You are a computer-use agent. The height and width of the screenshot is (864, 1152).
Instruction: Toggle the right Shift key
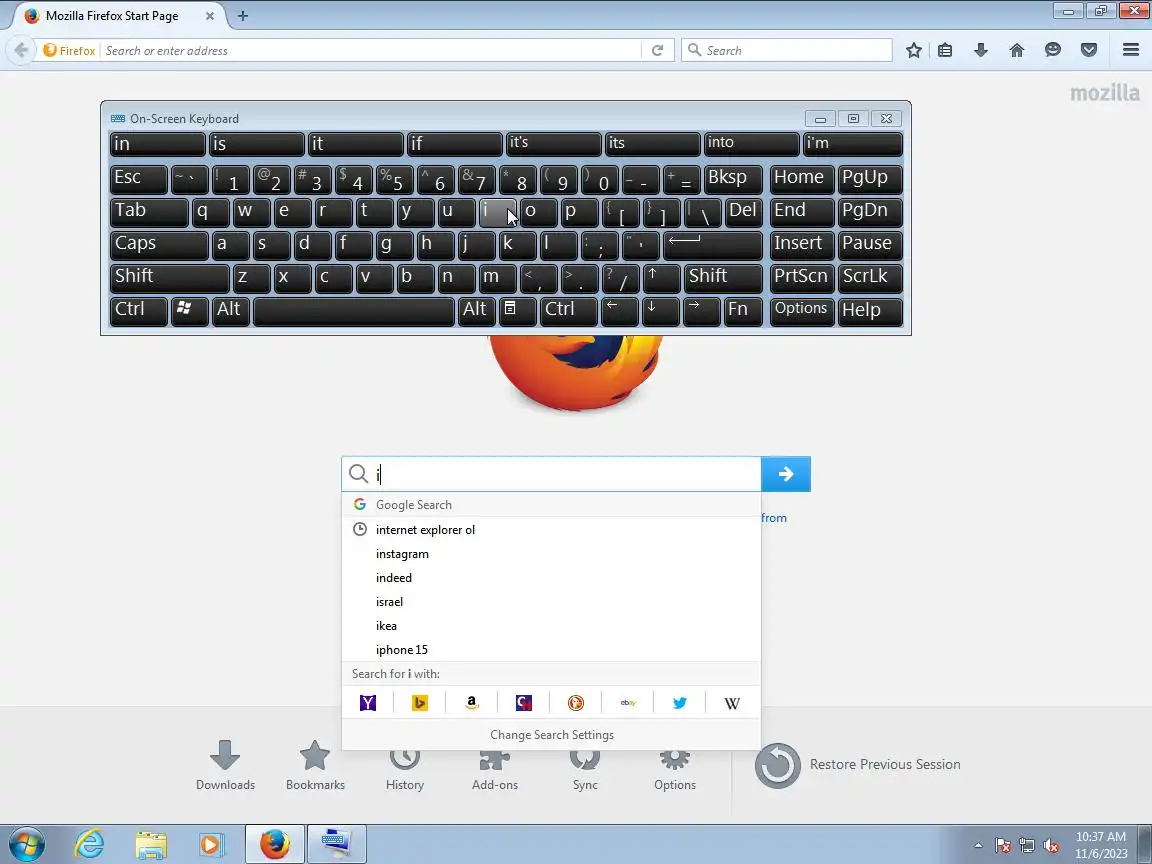tap(724, 278)
